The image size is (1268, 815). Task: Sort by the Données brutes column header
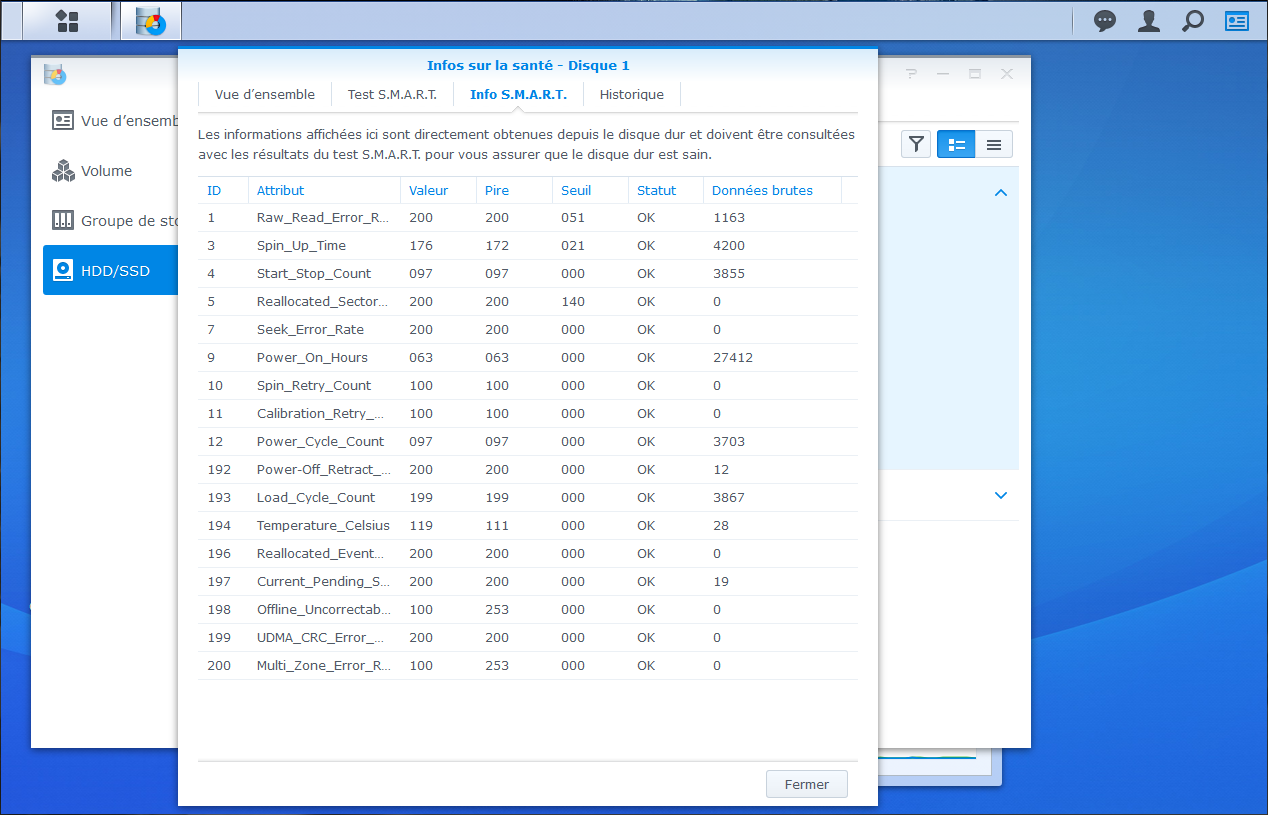(762, 190)
